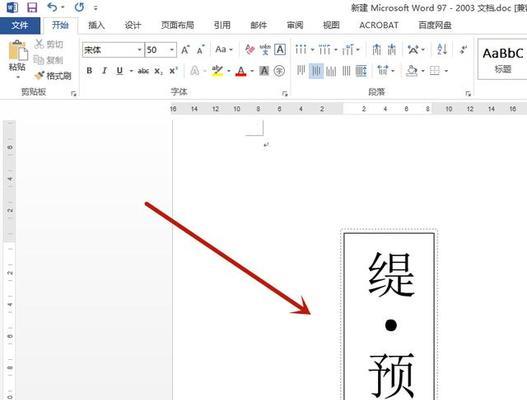Viewport: 527px width, 400px height.
Task: Open the undo history dropdown arrow
Action: tap(63, 7)
